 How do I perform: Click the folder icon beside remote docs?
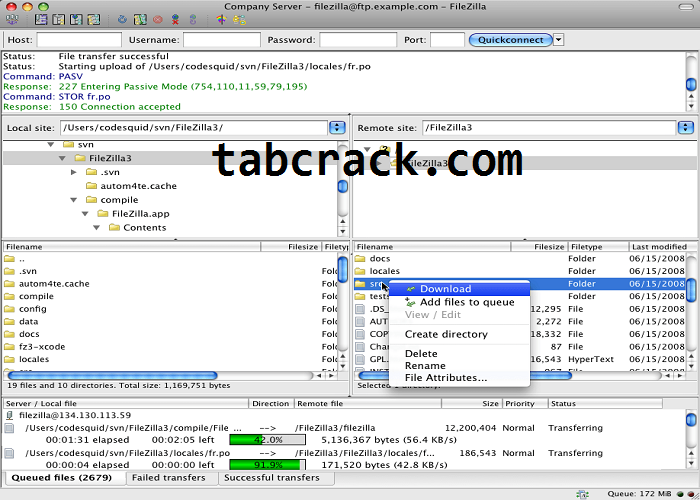point(360,258)
